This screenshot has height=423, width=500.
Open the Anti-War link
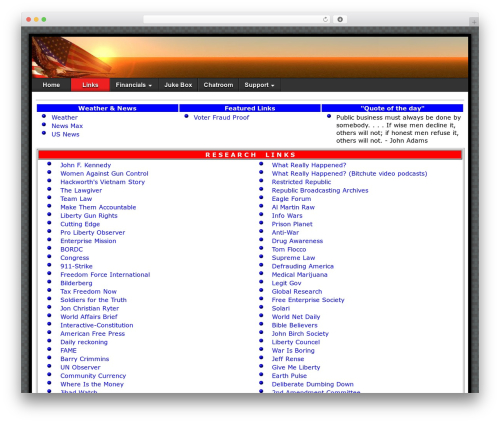coord(285,232)
